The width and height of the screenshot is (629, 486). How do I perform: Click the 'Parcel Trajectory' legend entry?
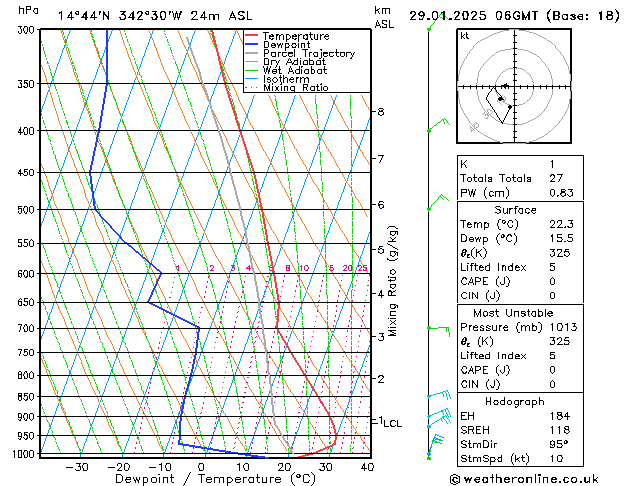click(x=309, y=53)
